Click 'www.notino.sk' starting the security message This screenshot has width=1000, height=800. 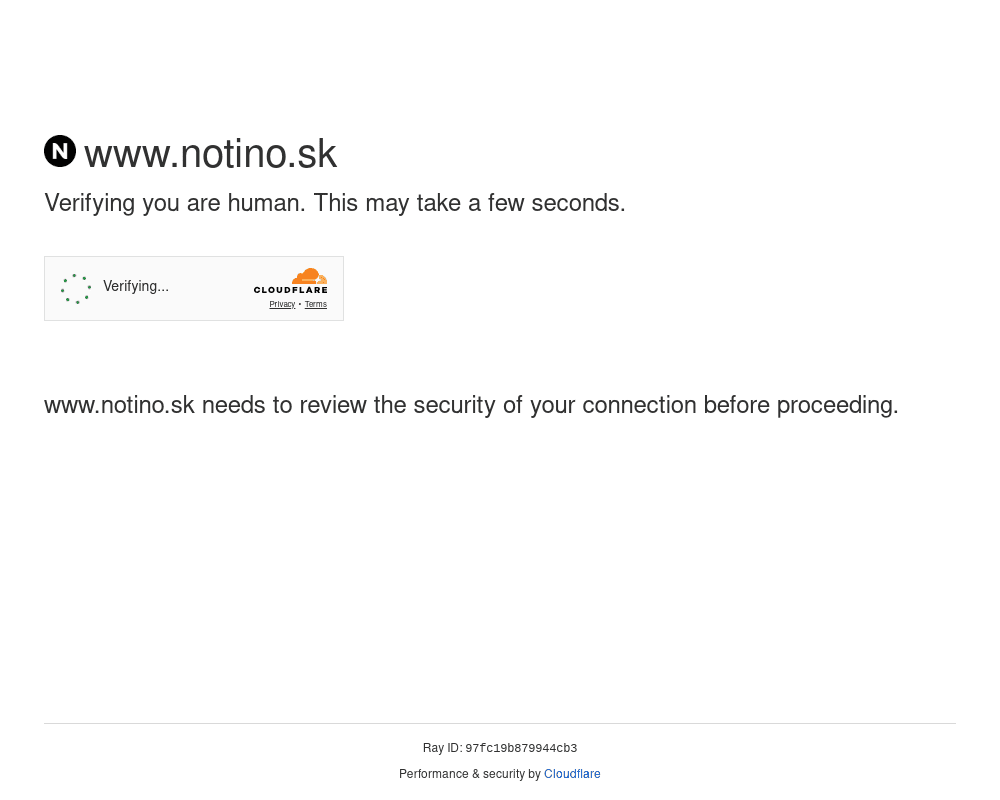click(x=119, y=406)
